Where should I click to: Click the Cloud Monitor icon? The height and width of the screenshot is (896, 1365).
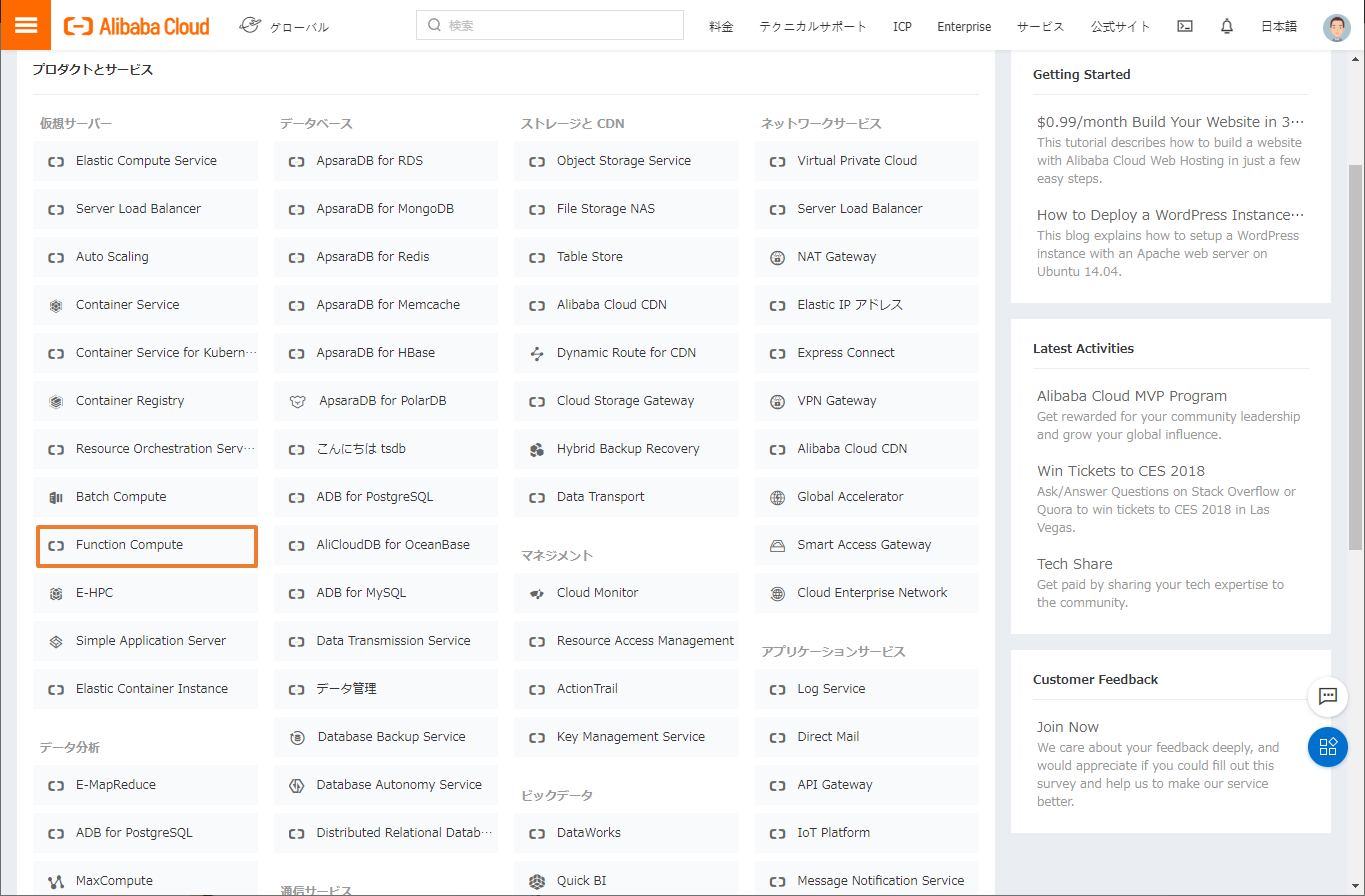(x=537, y=593)
